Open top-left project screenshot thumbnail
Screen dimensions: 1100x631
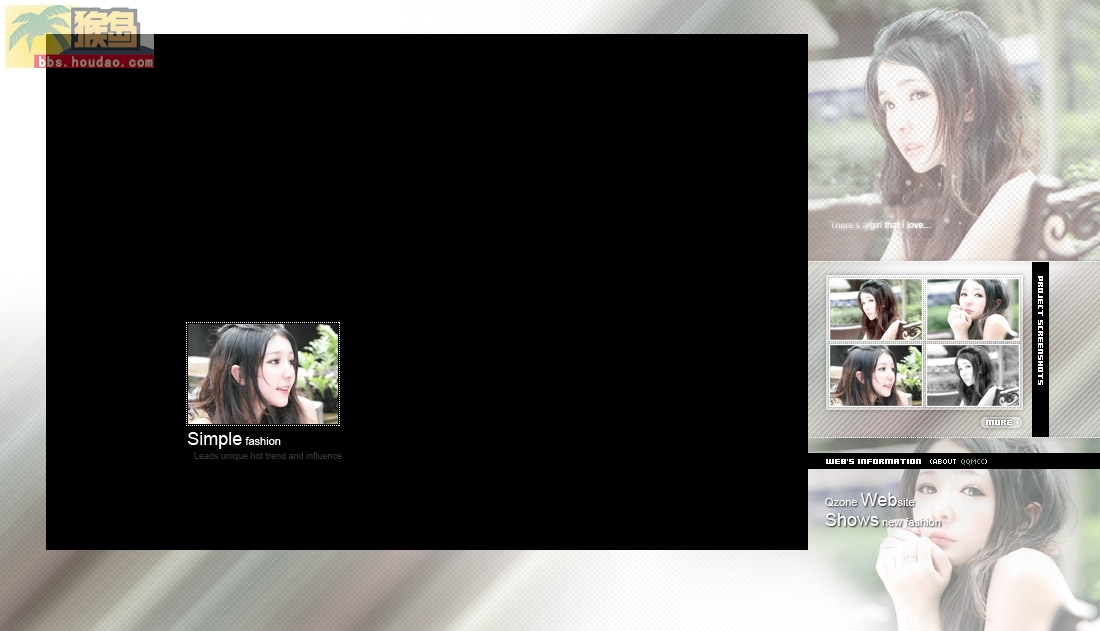pos(876,310)
